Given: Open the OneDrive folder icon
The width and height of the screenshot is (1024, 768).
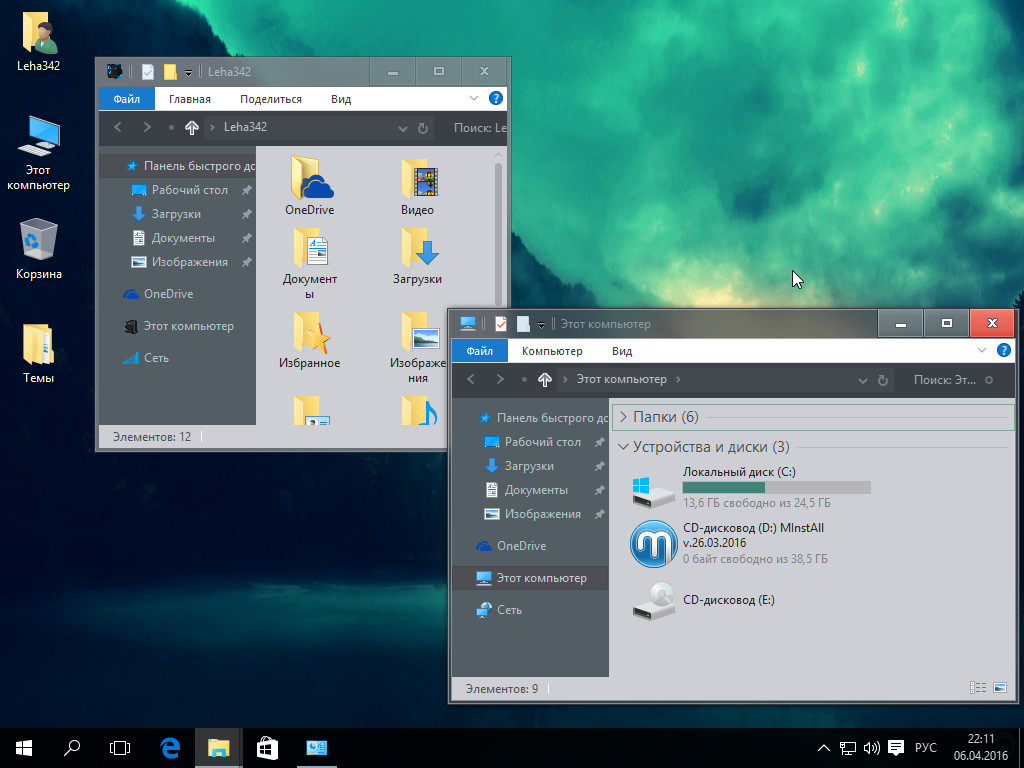Looking at the screenshot, I should [x=309, y=180].
